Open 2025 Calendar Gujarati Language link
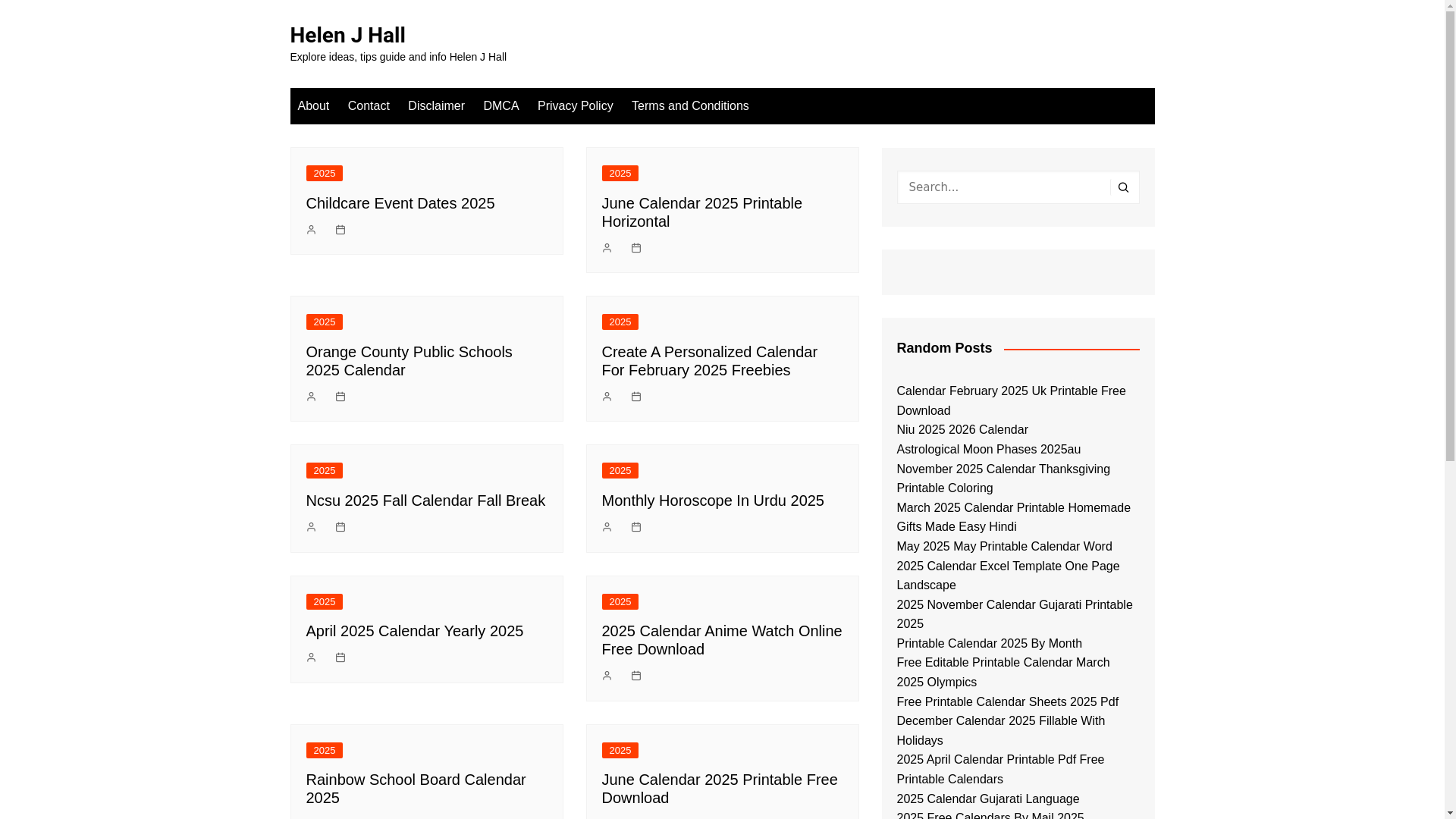 coord(987,799)
